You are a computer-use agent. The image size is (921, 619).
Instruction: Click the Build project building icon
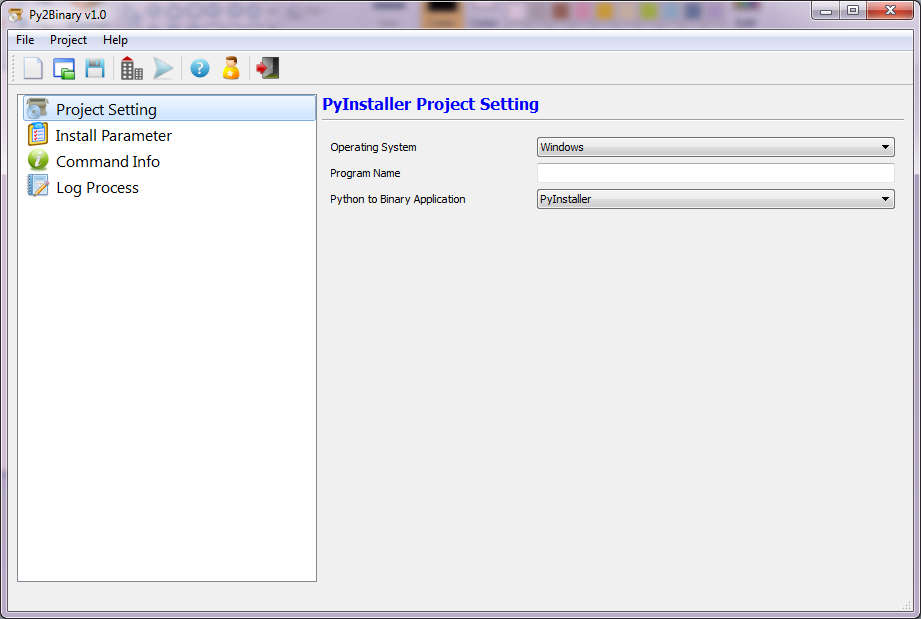click(132, 68)
